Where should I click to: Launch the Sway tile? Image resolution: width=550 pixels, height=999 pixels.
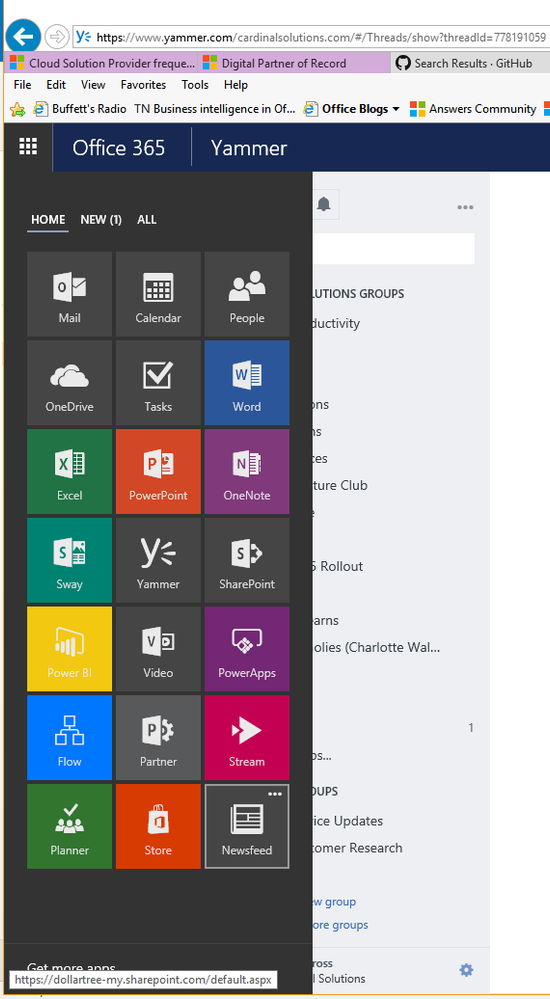coord(69,559)
